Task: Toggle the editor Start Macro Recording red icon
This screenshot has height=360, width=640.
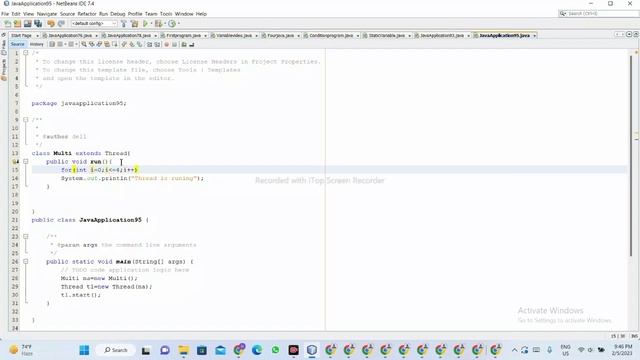Action: click(x=167, y=44)
